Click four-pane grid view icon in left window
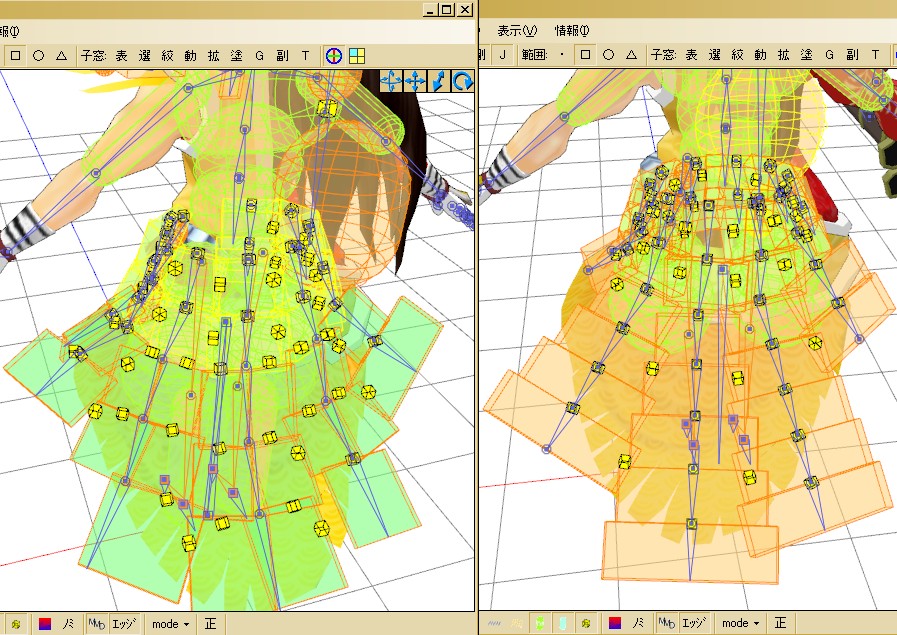Screen dimensions: 897x635 pyautogui.click(x=357, y=56)
